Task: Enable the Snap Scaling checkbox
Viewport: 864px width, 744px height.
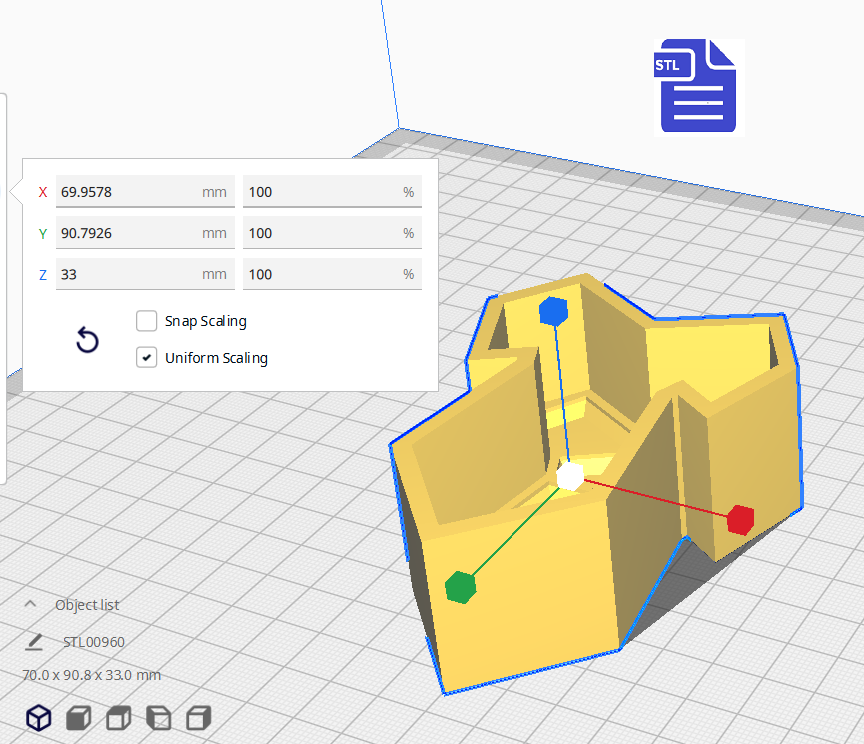Action: coord(147,321)
